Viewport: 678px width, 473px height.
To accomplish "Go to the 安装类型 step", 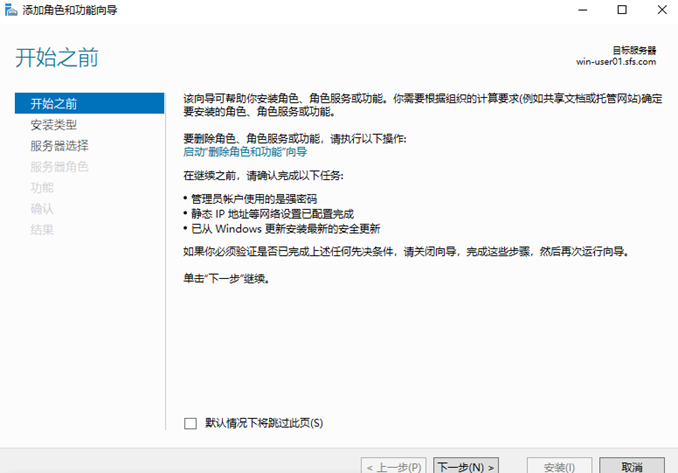I will pos(54,125).
